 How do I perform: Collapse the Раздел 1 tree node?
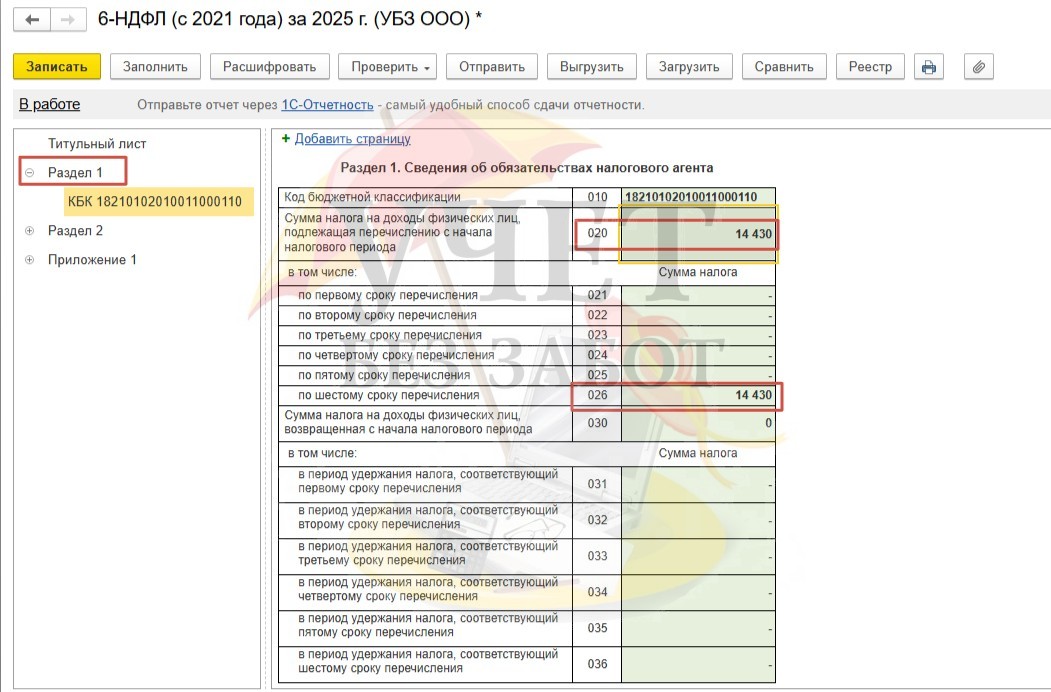click(x=29, y=173)
